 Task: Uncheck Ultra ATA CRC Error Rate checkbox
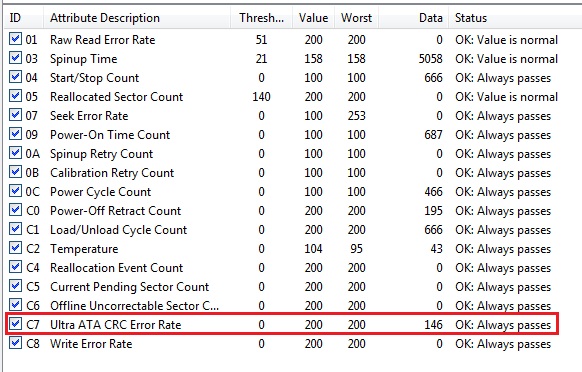click(15, 324)
